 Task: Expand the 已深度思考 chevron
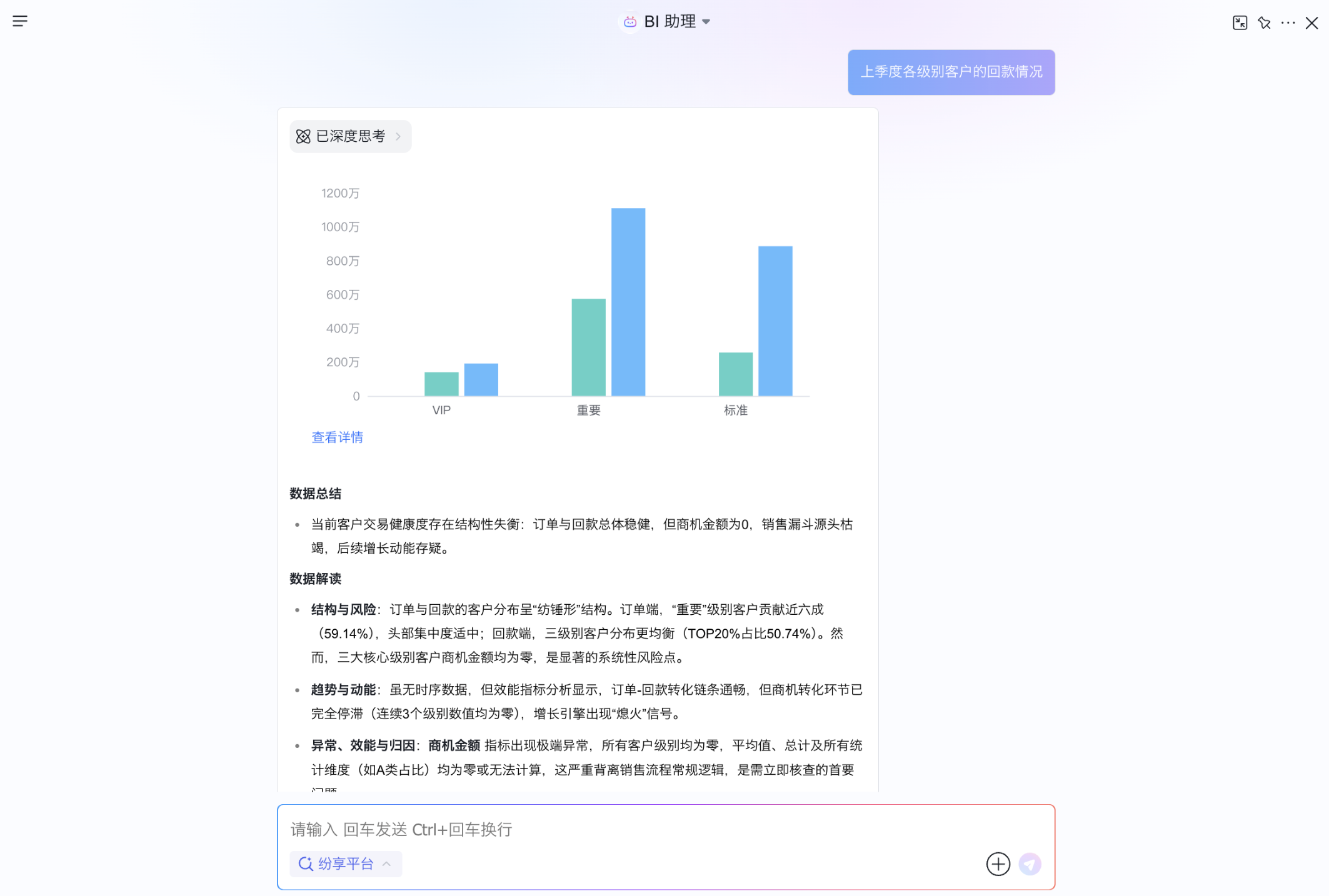398,136
